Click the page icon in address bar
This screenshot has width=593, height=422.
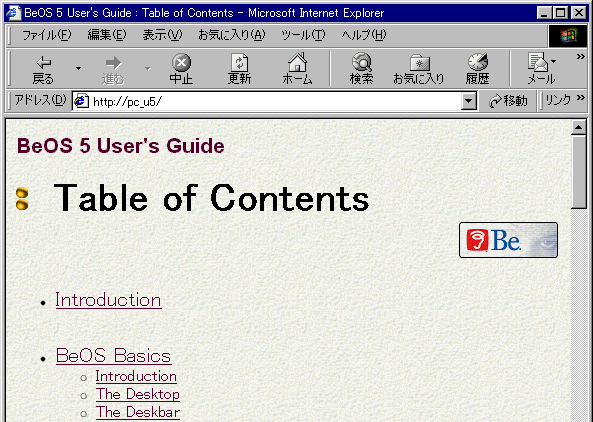tap(81, 101)
